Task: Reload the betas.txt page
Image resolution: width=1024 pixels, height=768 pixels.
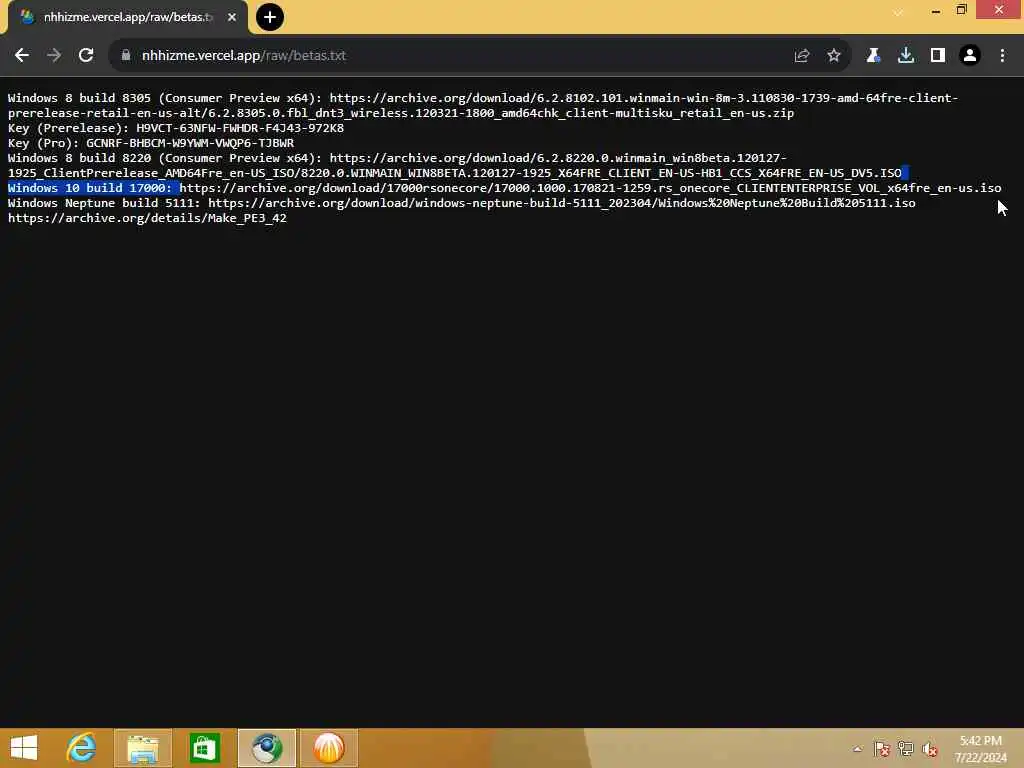Action: click(x=86, y=56)
